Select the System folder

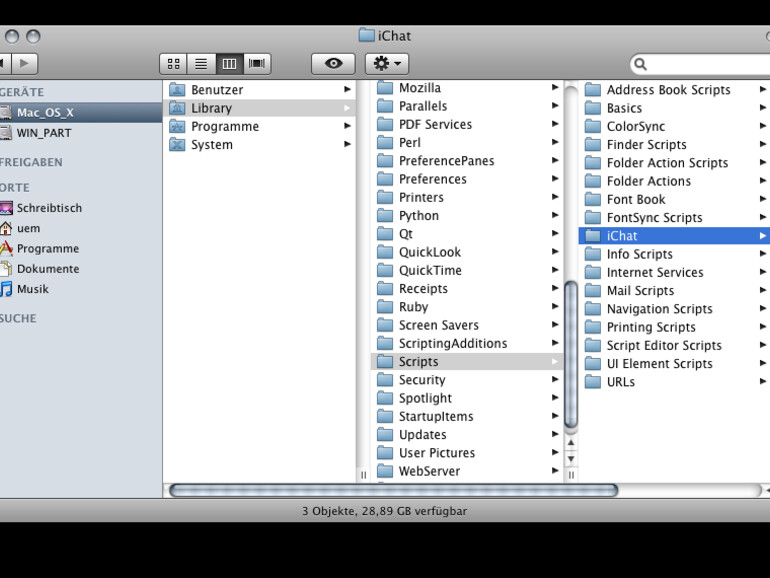(259, 144)
